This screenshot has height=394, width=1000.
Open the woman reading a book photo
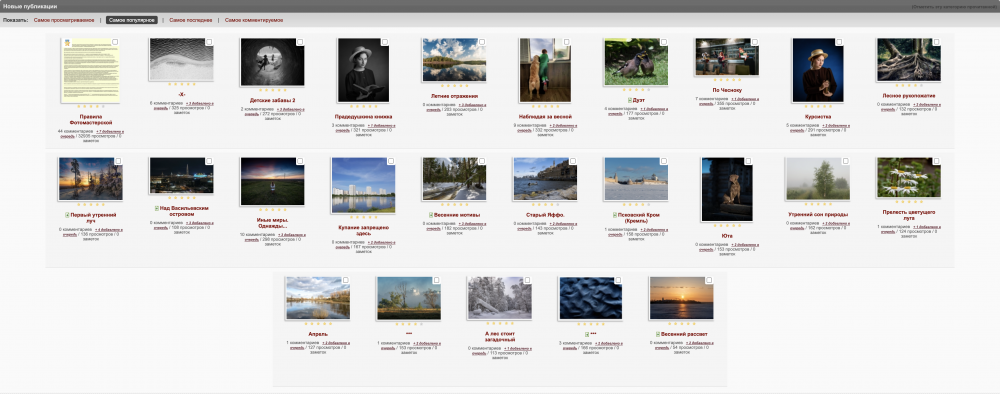pyautogui.click(x=364, y=70)
